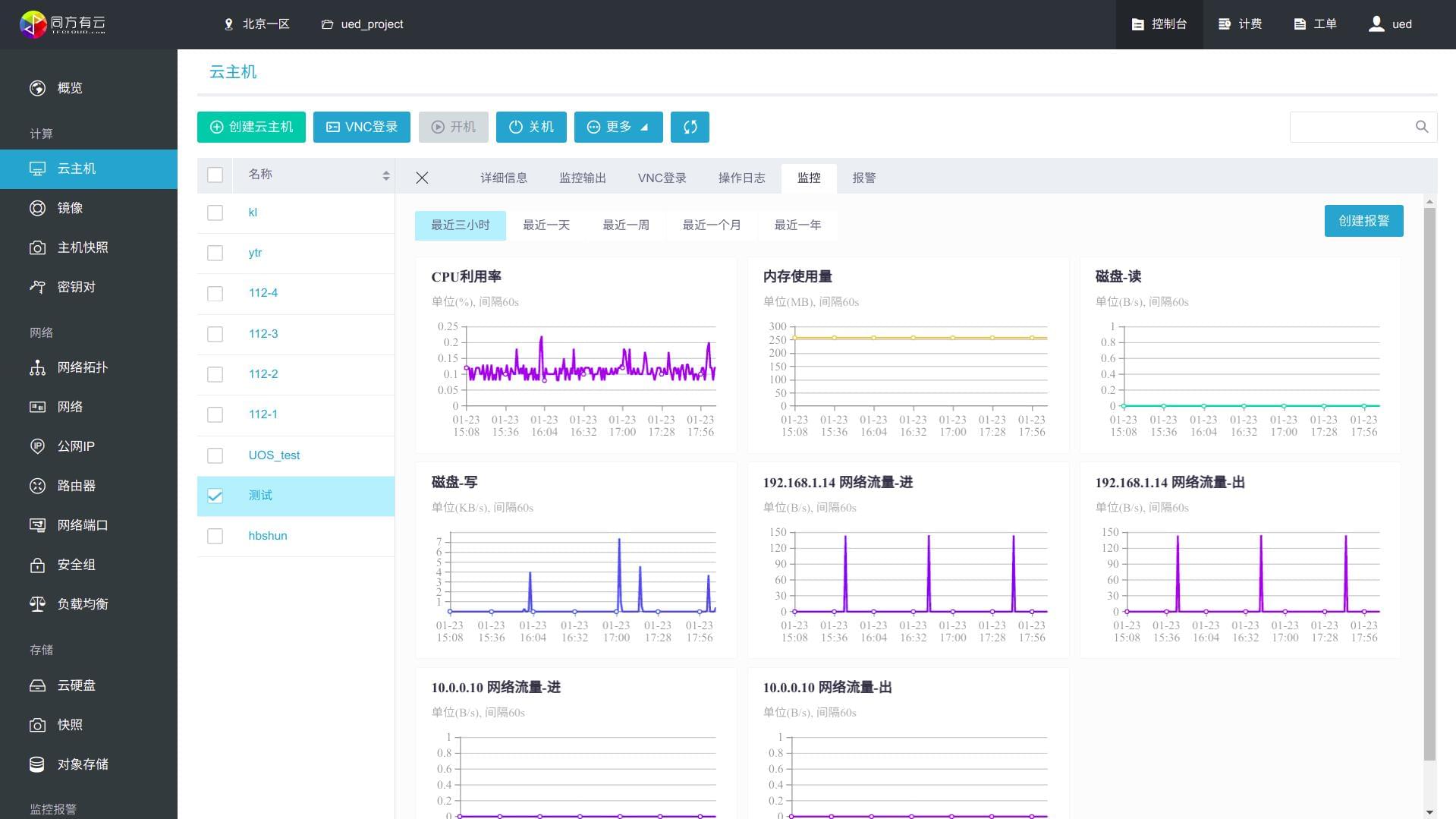Sort the list by 名称 column arrows

(x=386, y=175)
